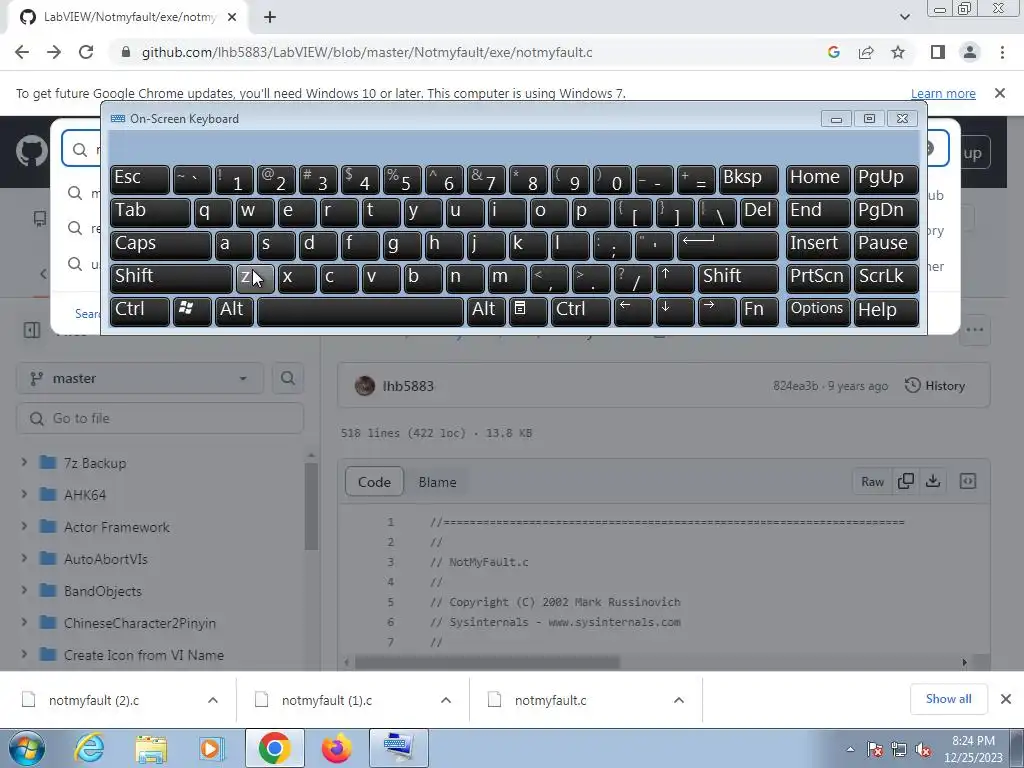1024x768 pixels.
Task: Switch to the Blame tab
Action: click(x=438, y=482)
